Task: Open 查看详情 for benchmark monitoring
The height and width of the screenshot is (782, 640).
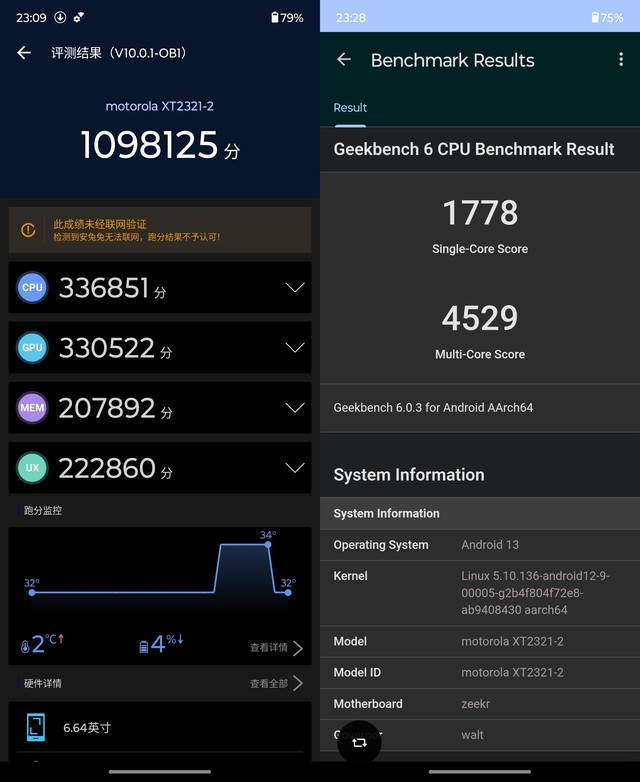Action: pos(276,648)
